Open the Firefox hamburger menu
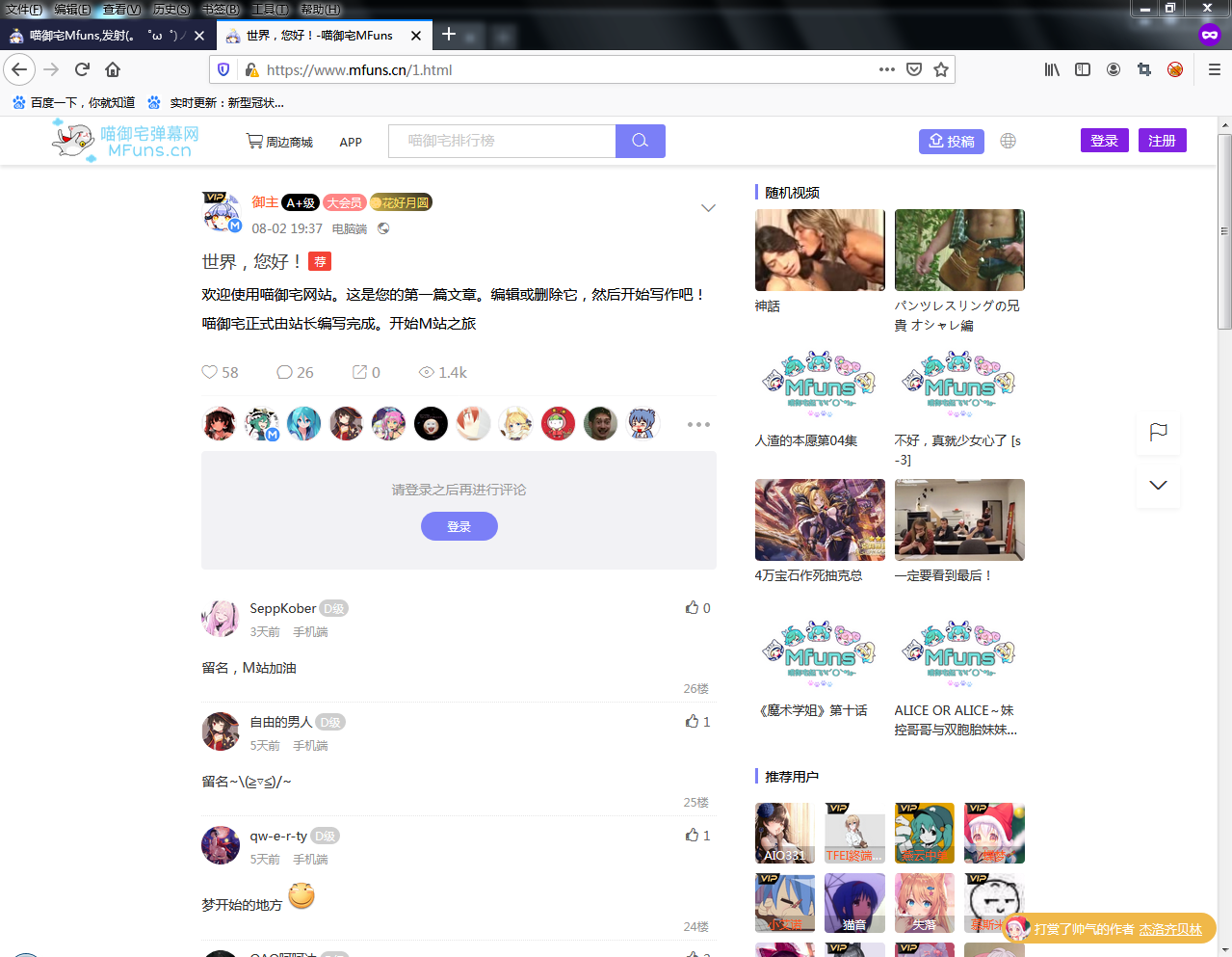 pyautogui.click(x=1214, y=69)
